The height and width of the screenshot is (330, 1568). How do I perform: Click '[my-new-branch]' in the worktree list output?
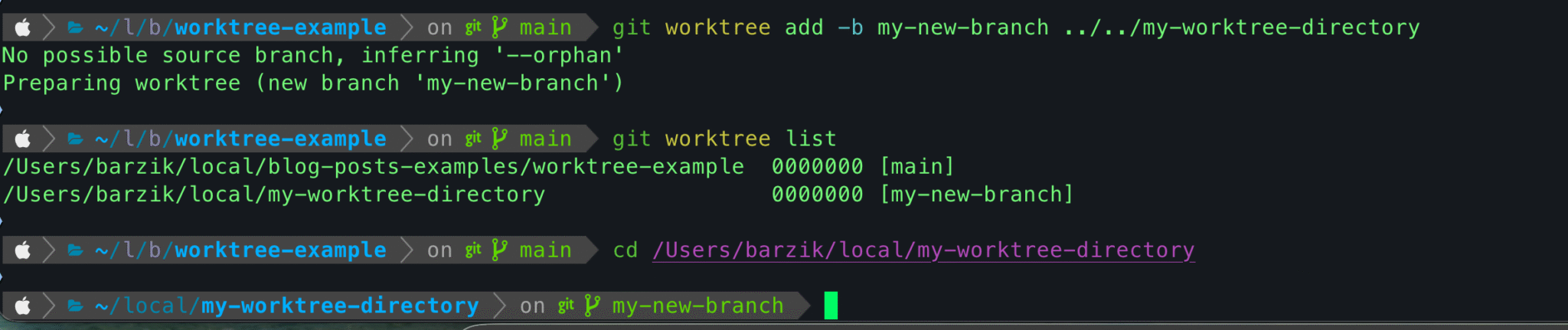coord(976,194)
